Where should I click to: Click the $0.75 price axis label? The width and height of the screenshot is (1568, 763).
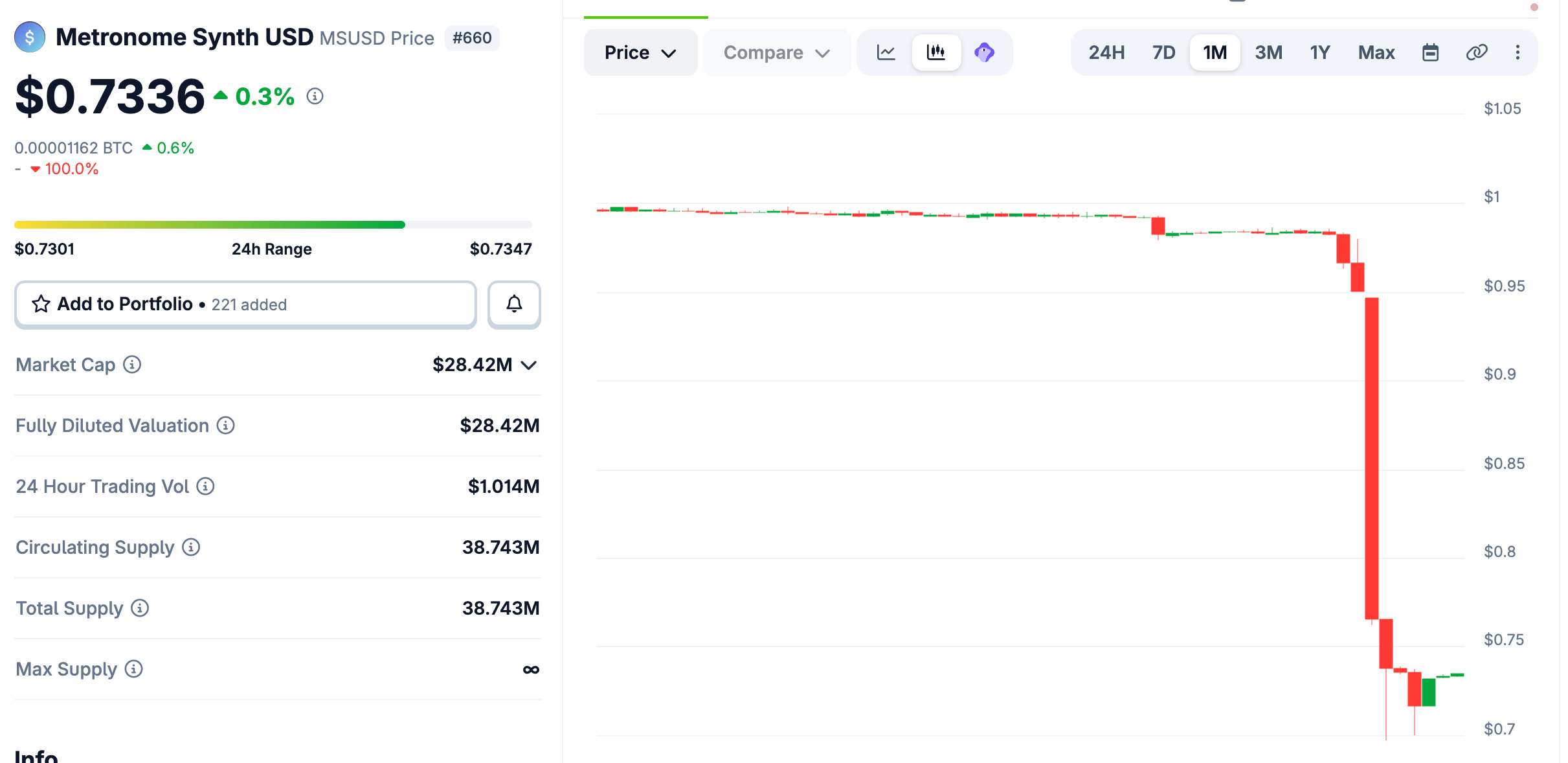(1504, 640)
